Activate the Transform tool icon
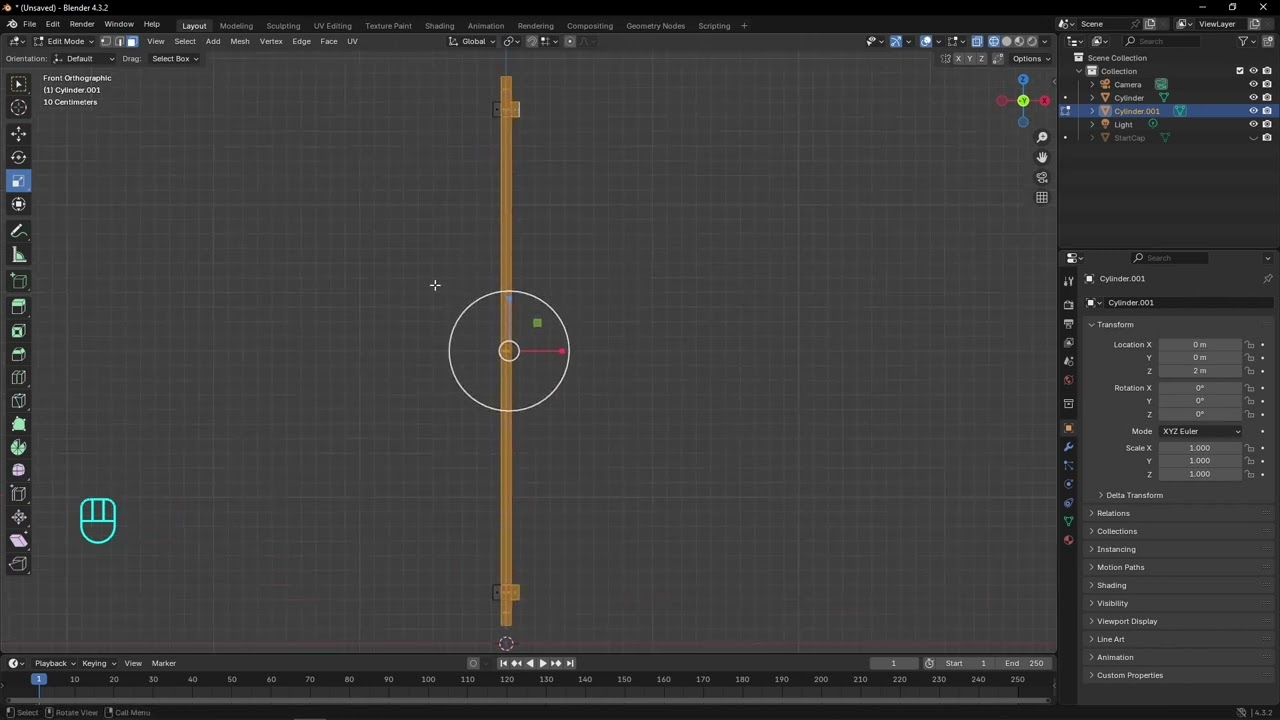 [x=19, y=204]
